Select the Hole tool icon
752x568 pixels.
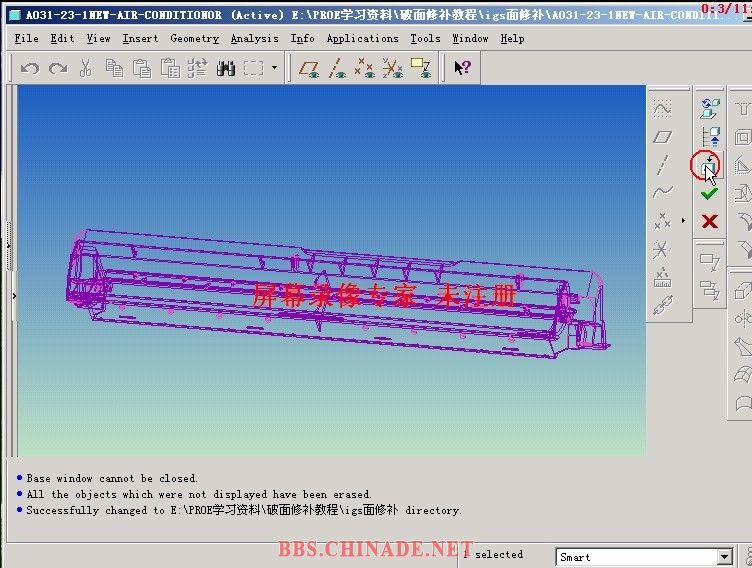pyautogui.click(x=743, y=109)
